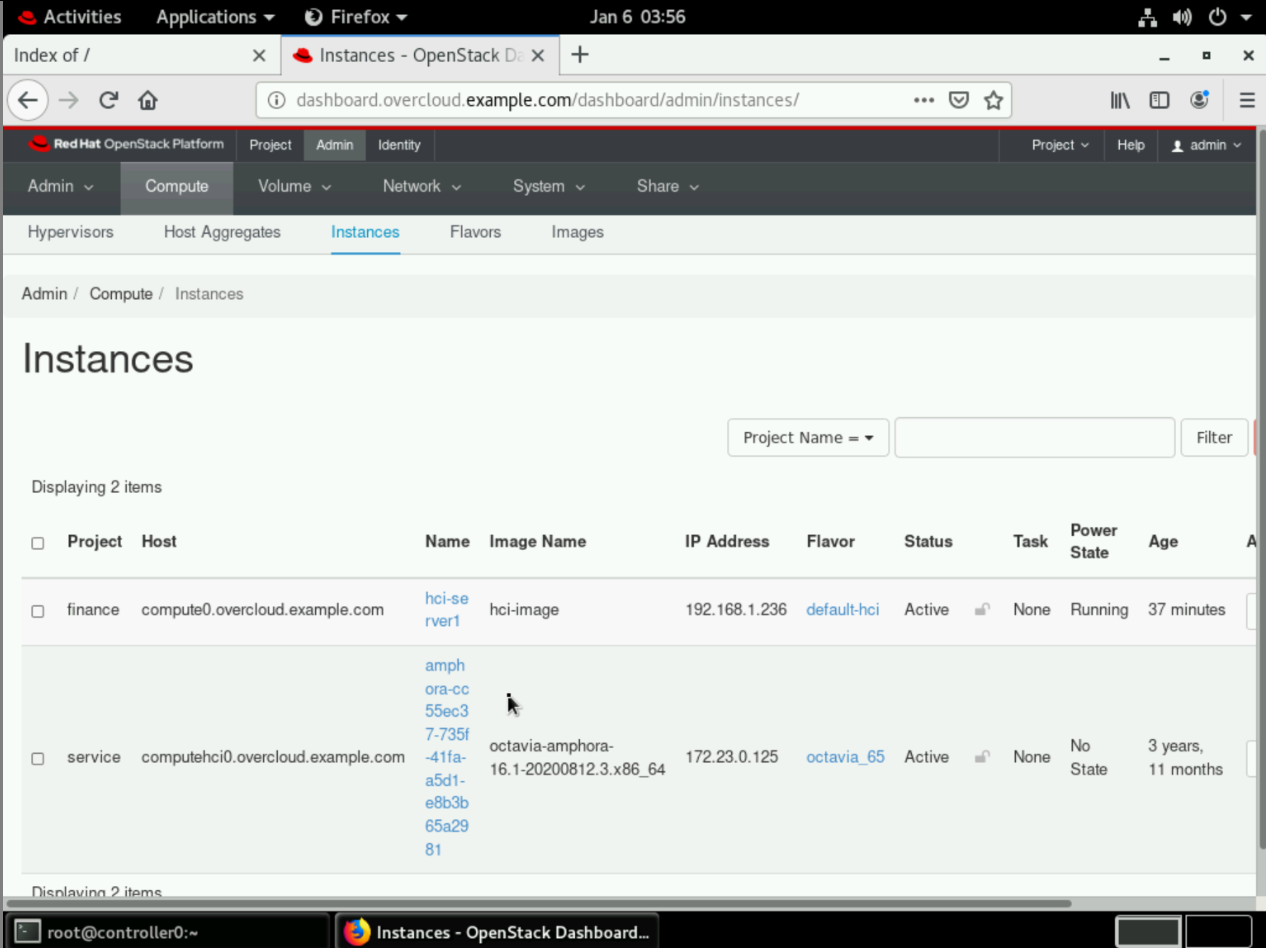Open the Firefox account icon
The height and width of the screenshot is (948, 1266).
1200,100
